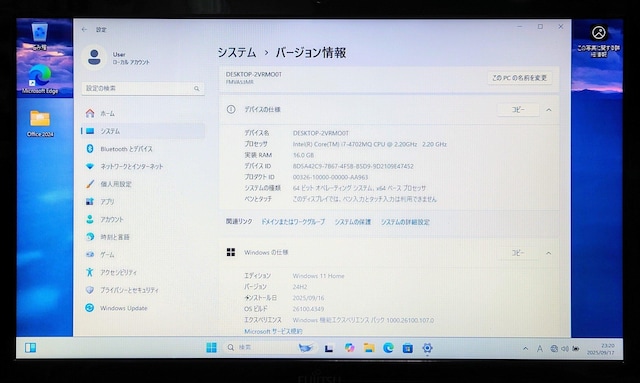
Task: Click the Windows logo icon beside Windows の仕様
Action: pyautogui.click(x=231, y=252)
